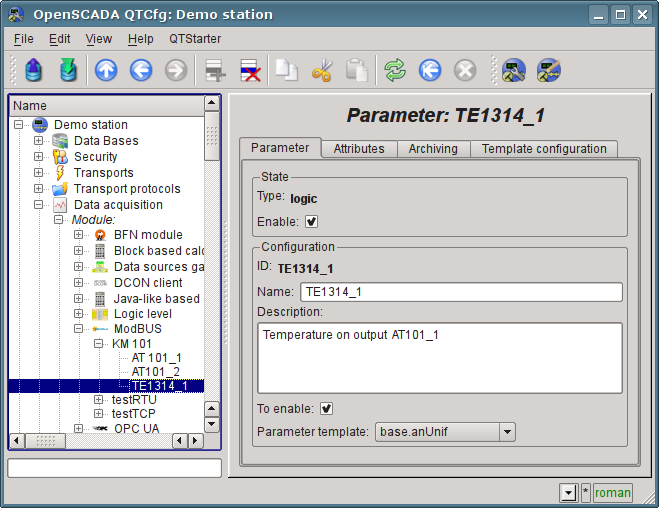
Task: Click the second QTStarter module icon with pencil
Action: (x=548, y=70)
